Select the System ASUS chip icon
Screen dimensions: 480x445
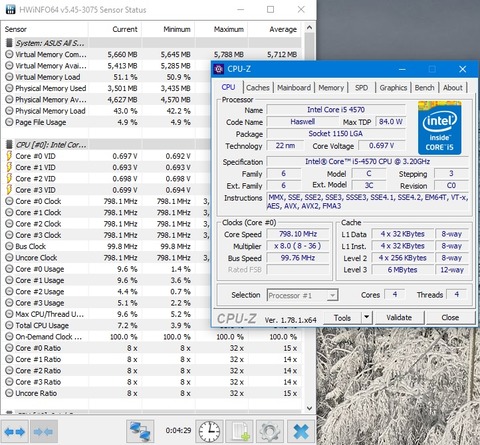click(9, 43)
